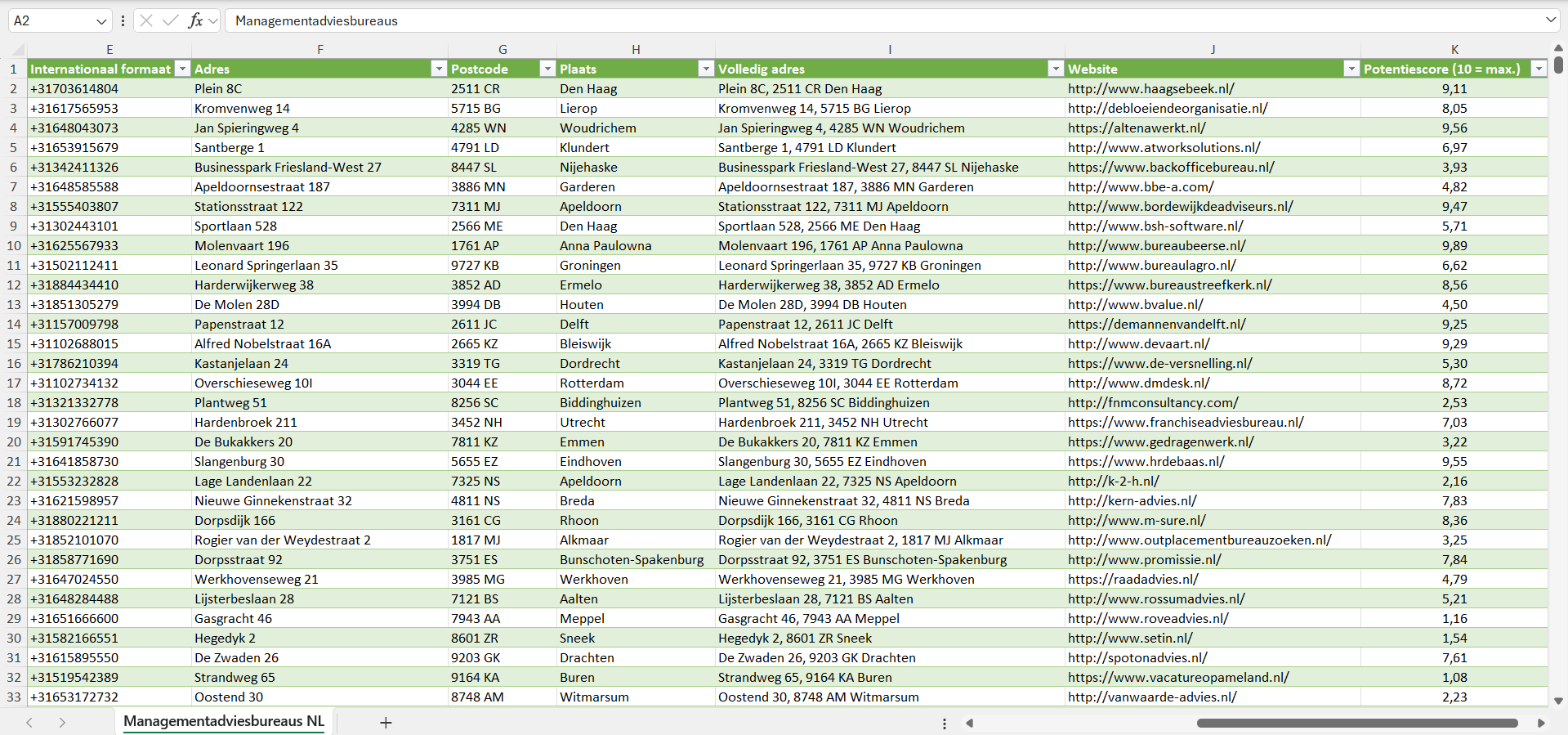This screenshot has width=1568, height=735.
Task: Open the Website column filter dropdown
Action: pyautogui.click(x=1351, y=69)
